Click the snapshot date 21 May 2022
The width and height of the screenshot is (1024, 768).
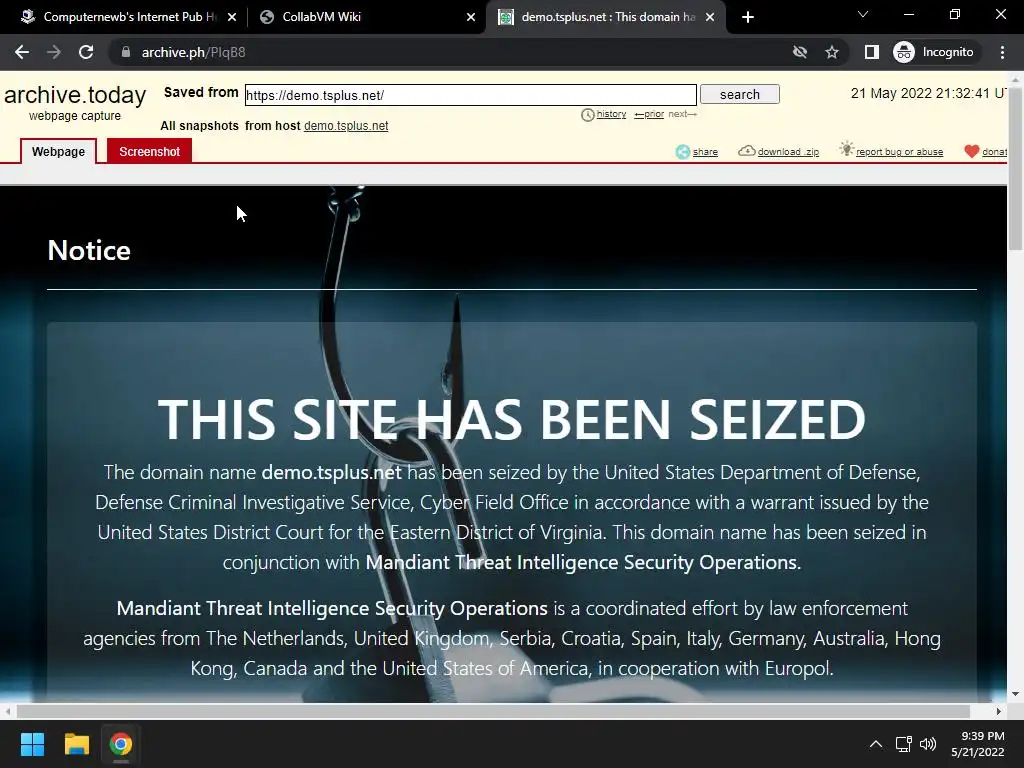click(928, 93)
